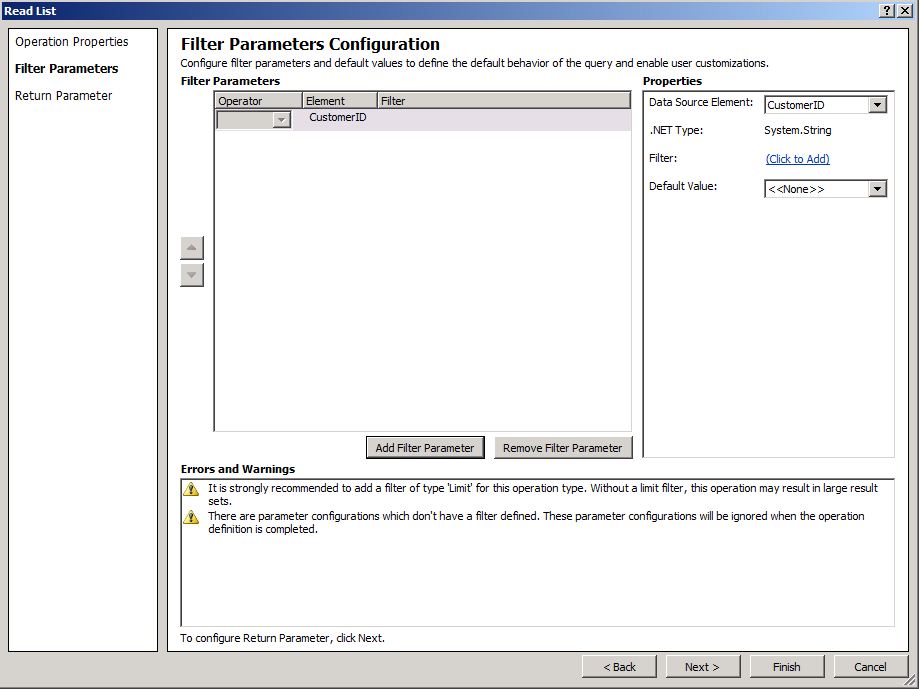The image size is (919, 689).
Task: Open the Operator dropdown for CustomerID
Action: pyautogui.click(x=281, y=120)
